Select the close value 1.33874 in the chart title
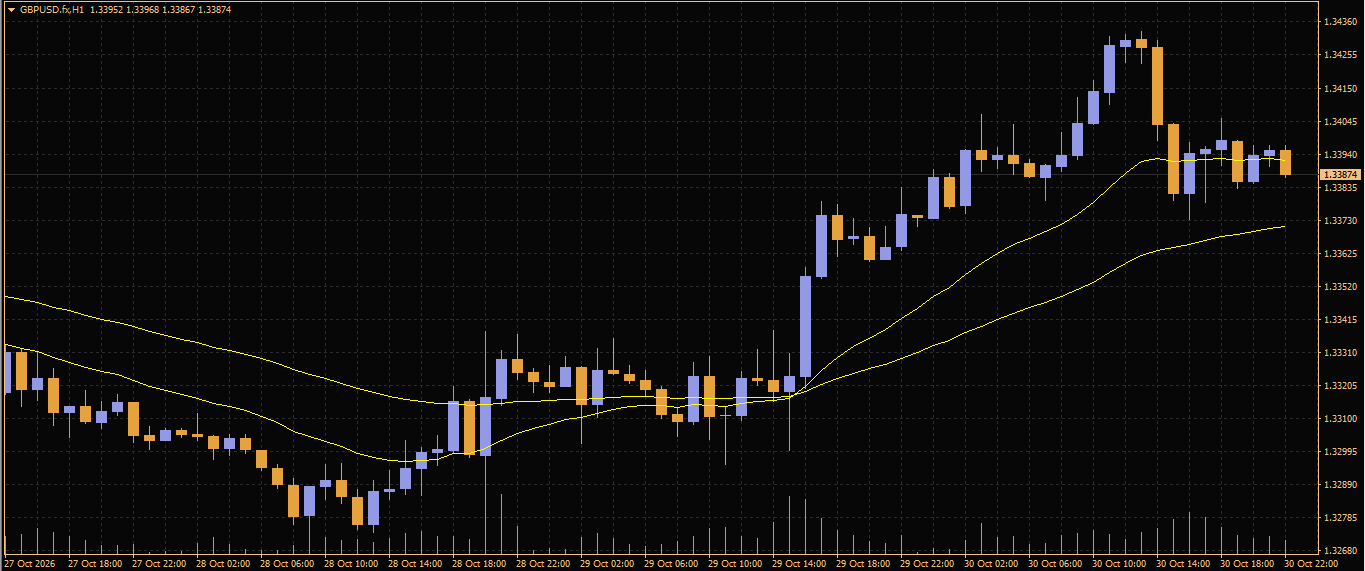Screen dimensions: 1365x571 click(x=216, y=9)
